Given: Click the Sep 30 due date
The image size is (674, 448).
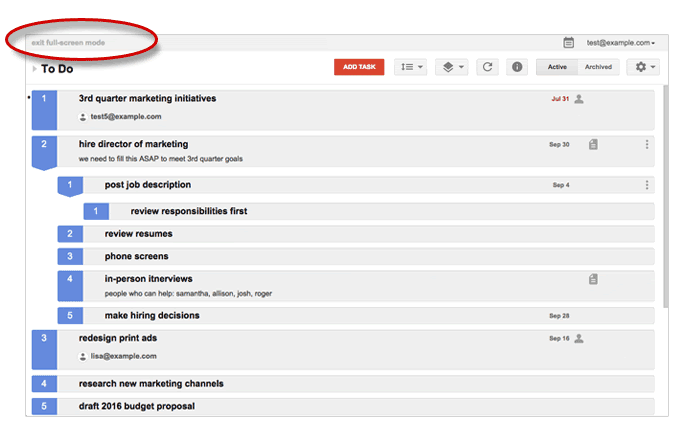Looking at the screenshot, I should [x=559, y=144].
